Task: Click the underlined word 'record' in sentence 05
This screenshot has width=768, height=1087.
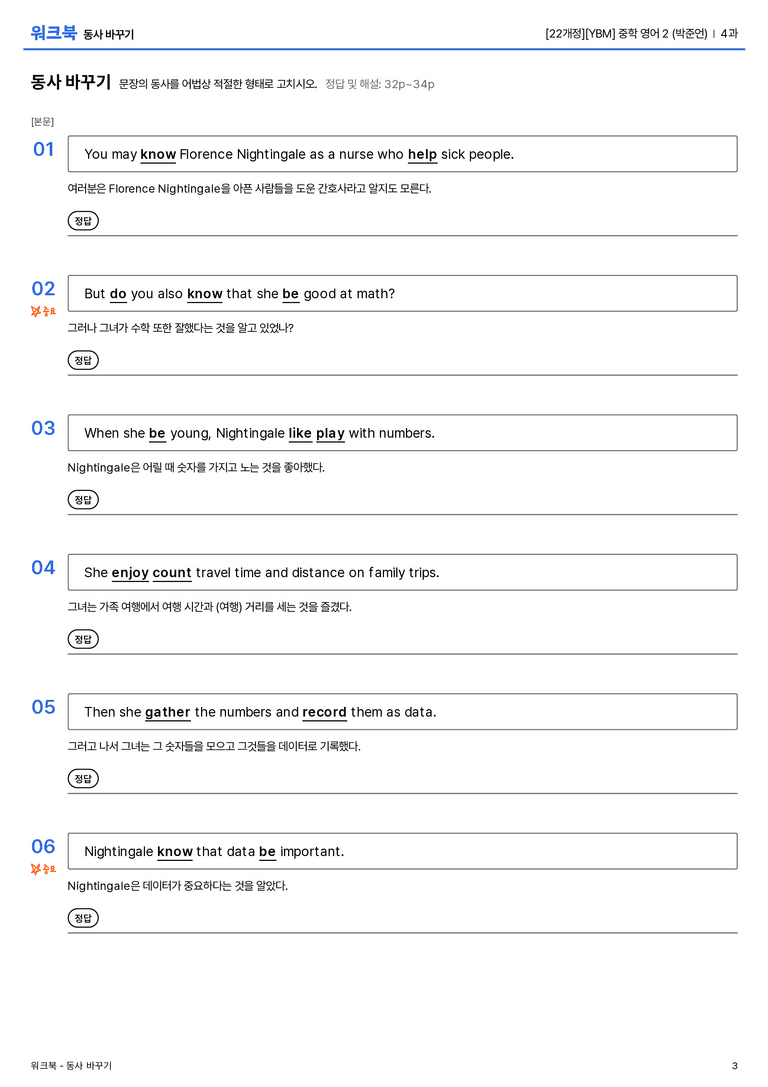Action: (324, 713)
